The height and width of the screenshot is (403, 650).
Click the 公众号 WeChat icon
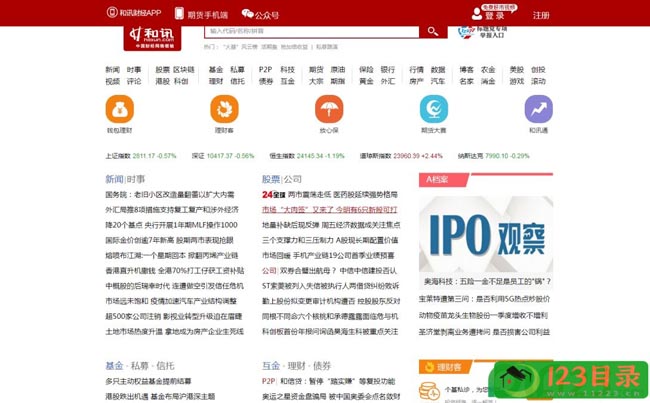tap(247, 14)
